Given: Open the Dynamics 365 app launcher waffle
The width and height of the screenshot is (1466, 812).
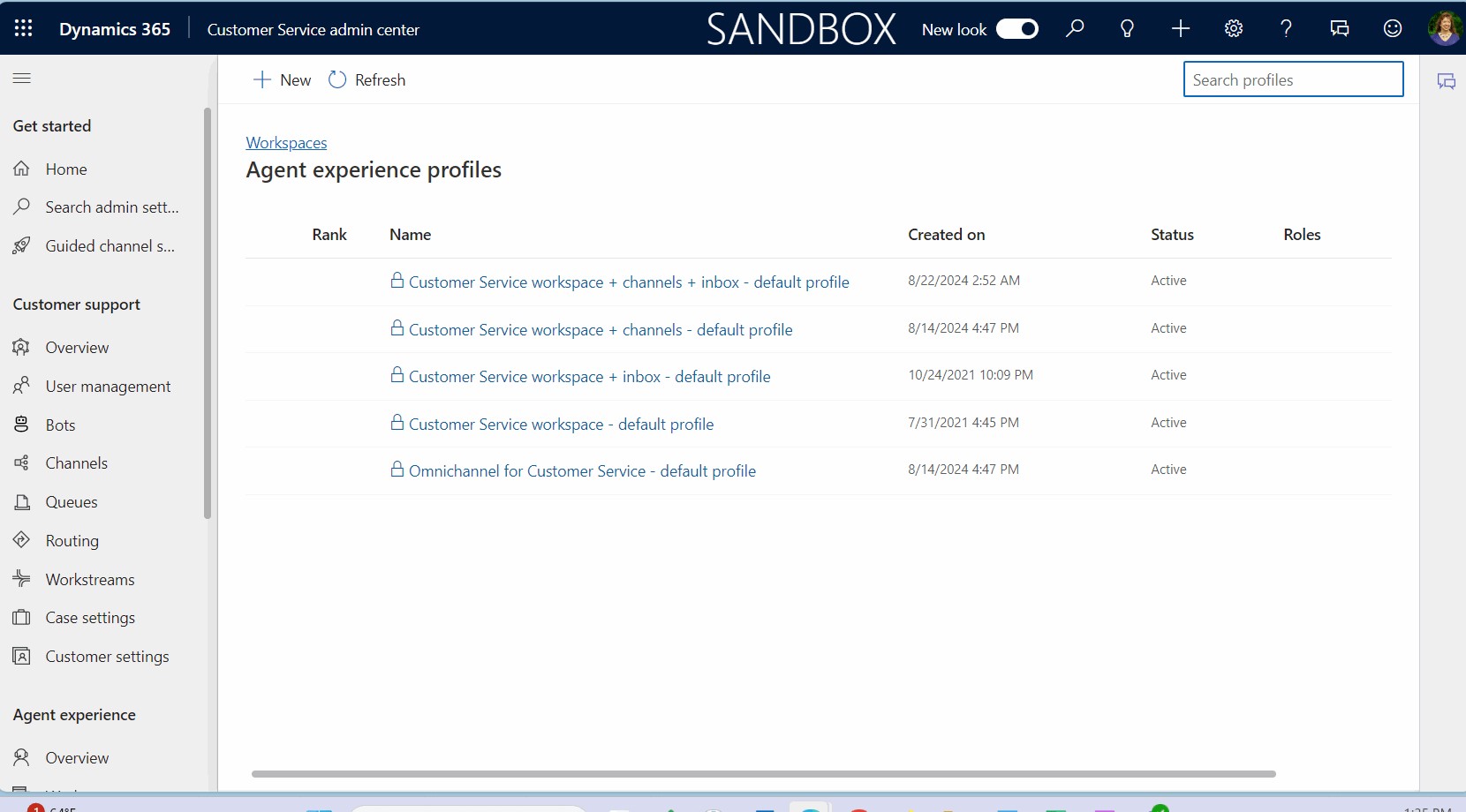Looking at the screenshot, I should (x=24, y=29).
